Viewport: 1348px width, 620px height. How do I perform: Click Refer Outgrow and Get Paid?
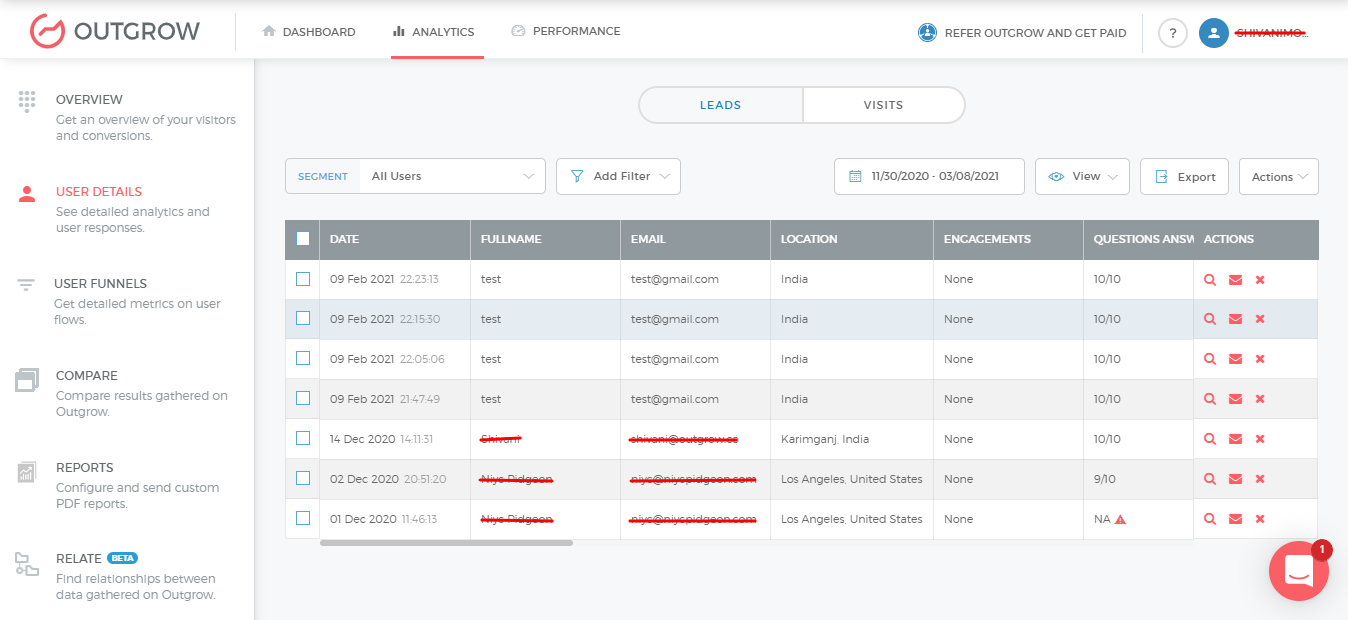pos(1022,33)
